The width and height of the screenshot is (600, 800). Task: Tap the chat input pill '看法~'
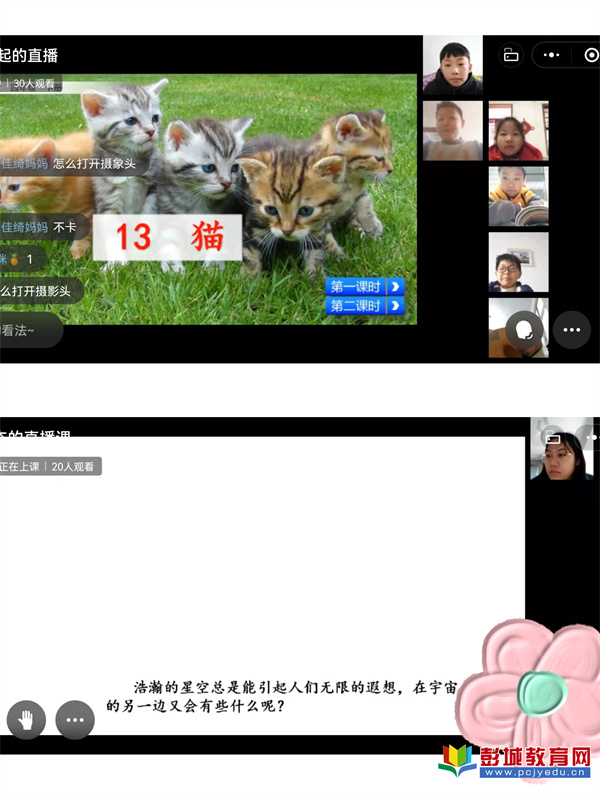[31, 331]
